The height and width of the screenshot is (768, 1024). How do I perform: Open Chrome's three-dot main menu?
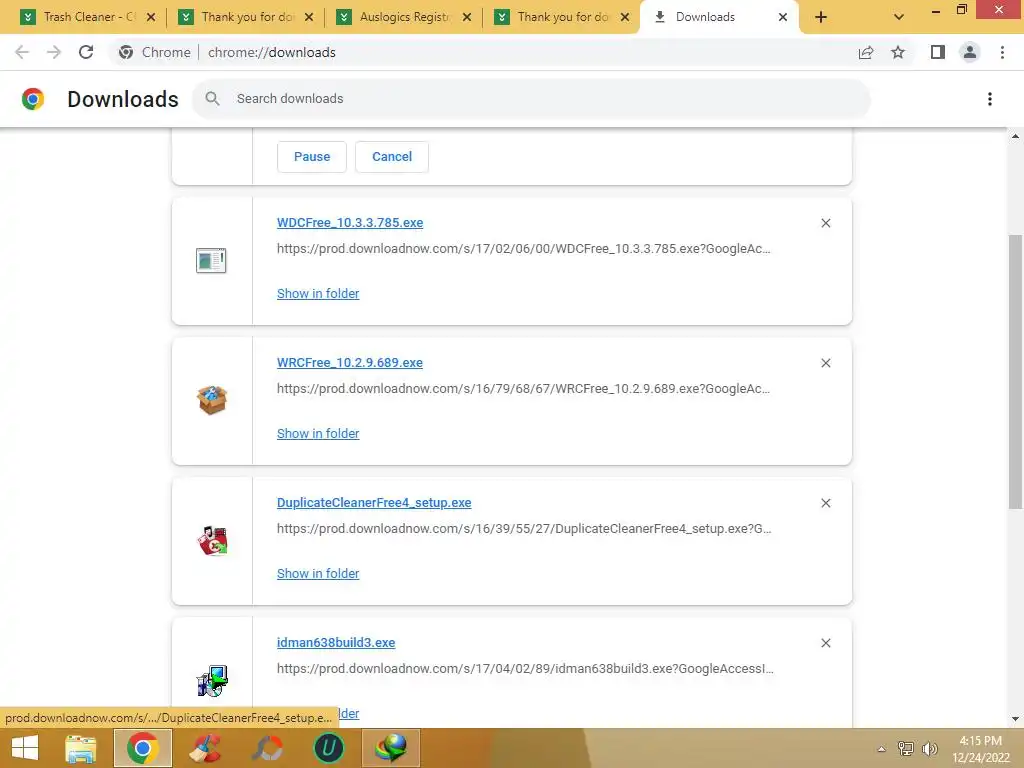coord(1002,52)
